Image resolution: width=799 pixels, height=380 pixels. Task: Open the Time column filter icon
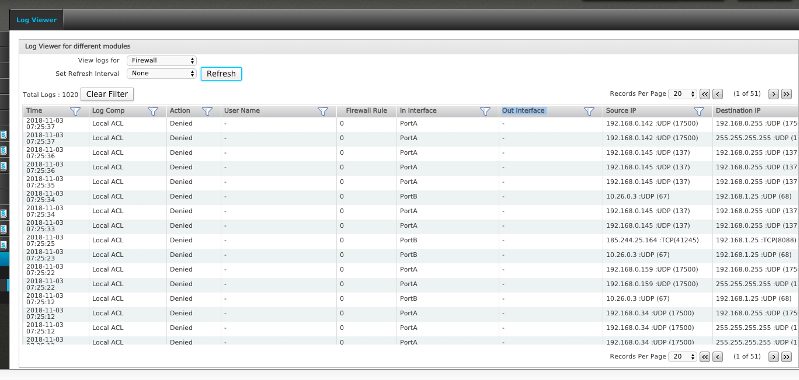pyautogui.click(x=75, y=111)
